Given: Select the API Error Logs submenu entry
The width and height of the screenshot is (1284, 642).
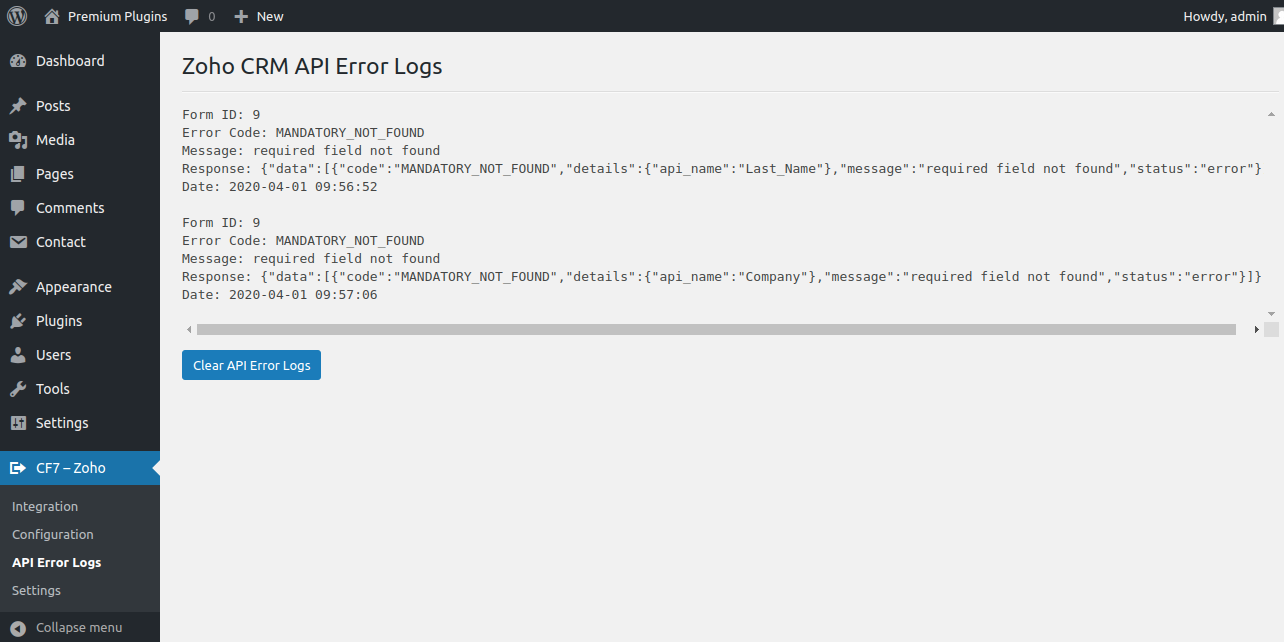Looking at the screenshot, I should click(56, 562).
